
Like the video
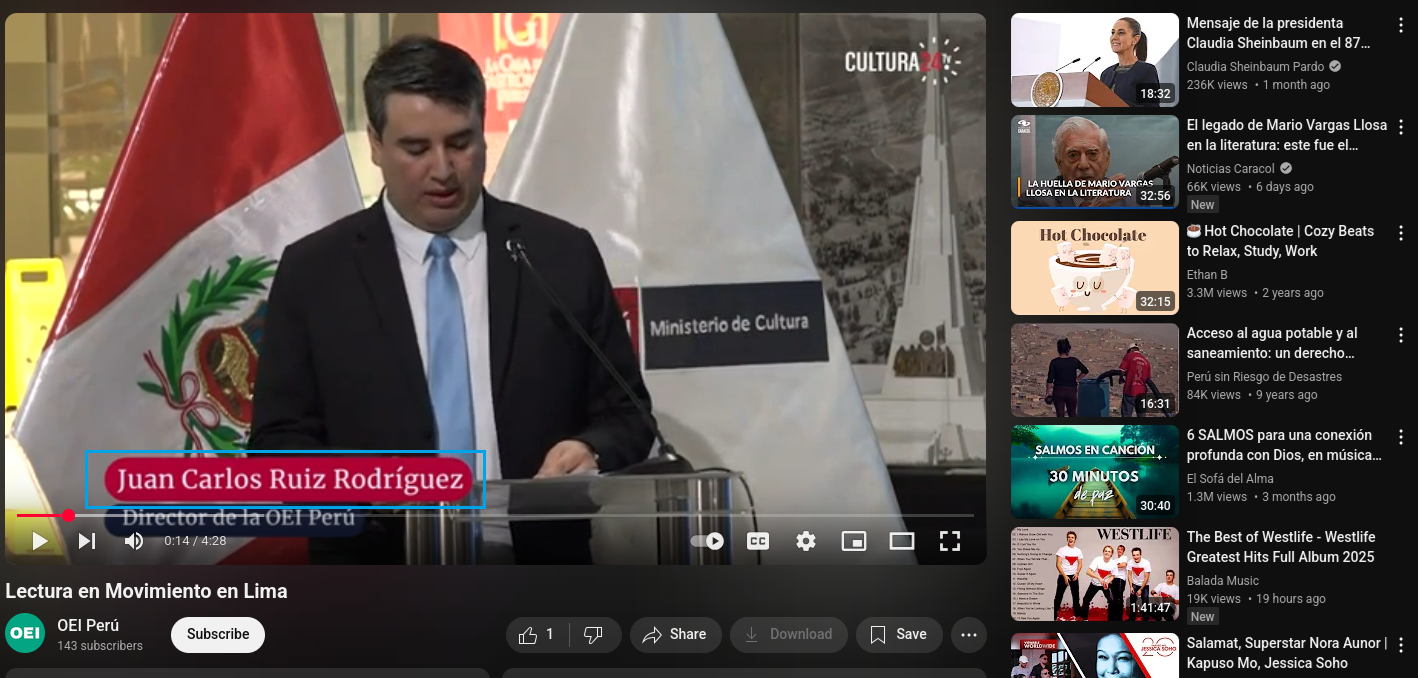click(x=537, y=635)
